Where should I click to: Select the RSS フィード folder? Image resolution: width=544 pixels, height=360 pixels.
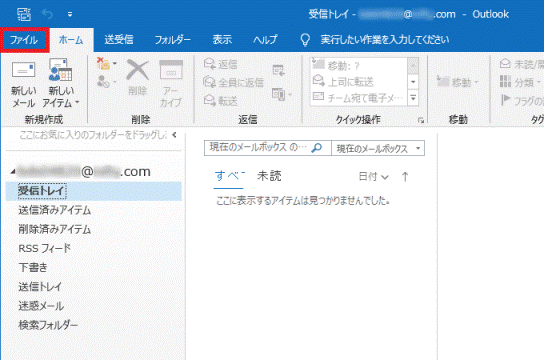44,248
